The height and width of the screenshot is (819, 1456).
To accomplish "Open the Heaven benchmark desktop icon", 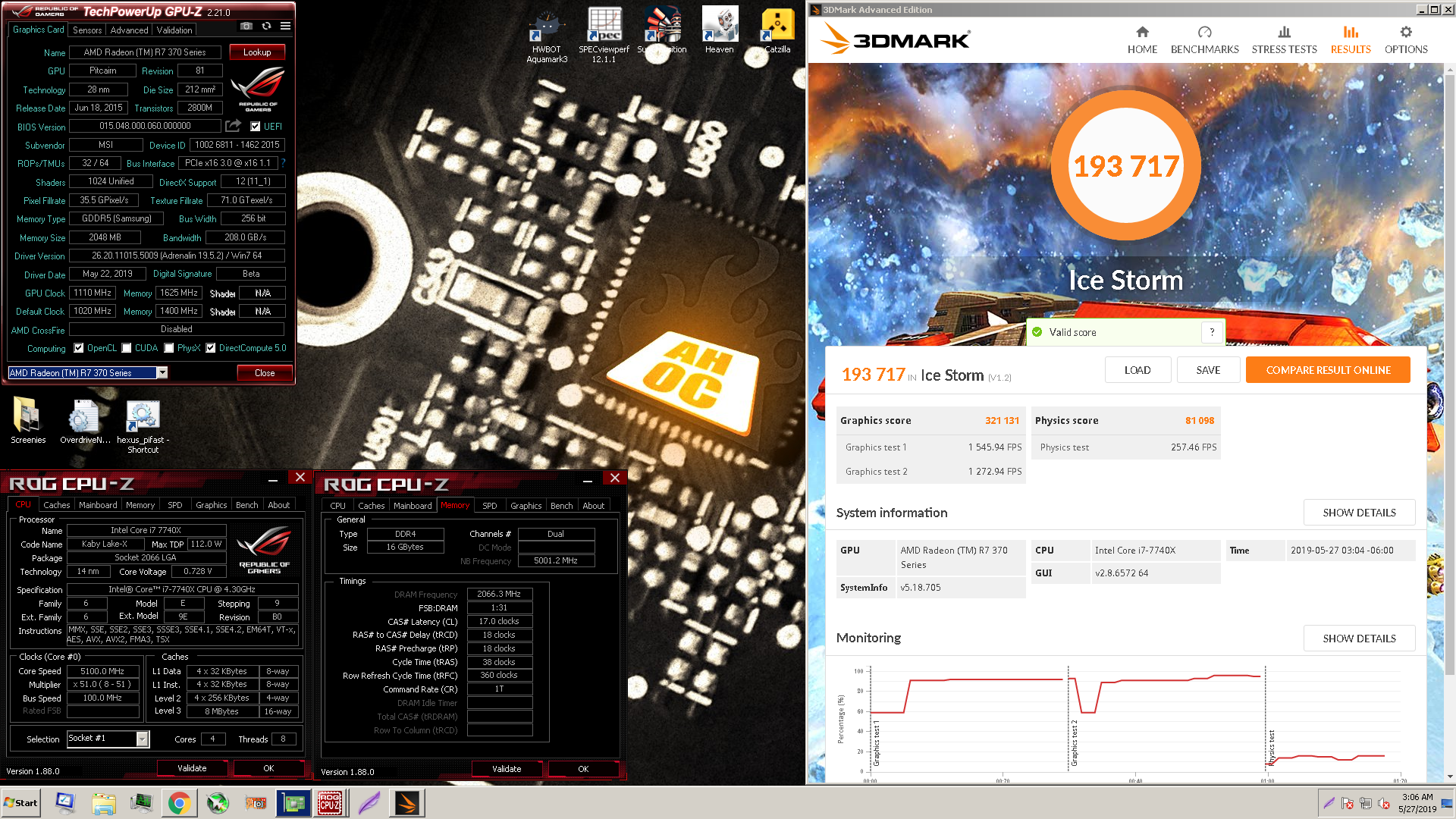I will (720, 30).
